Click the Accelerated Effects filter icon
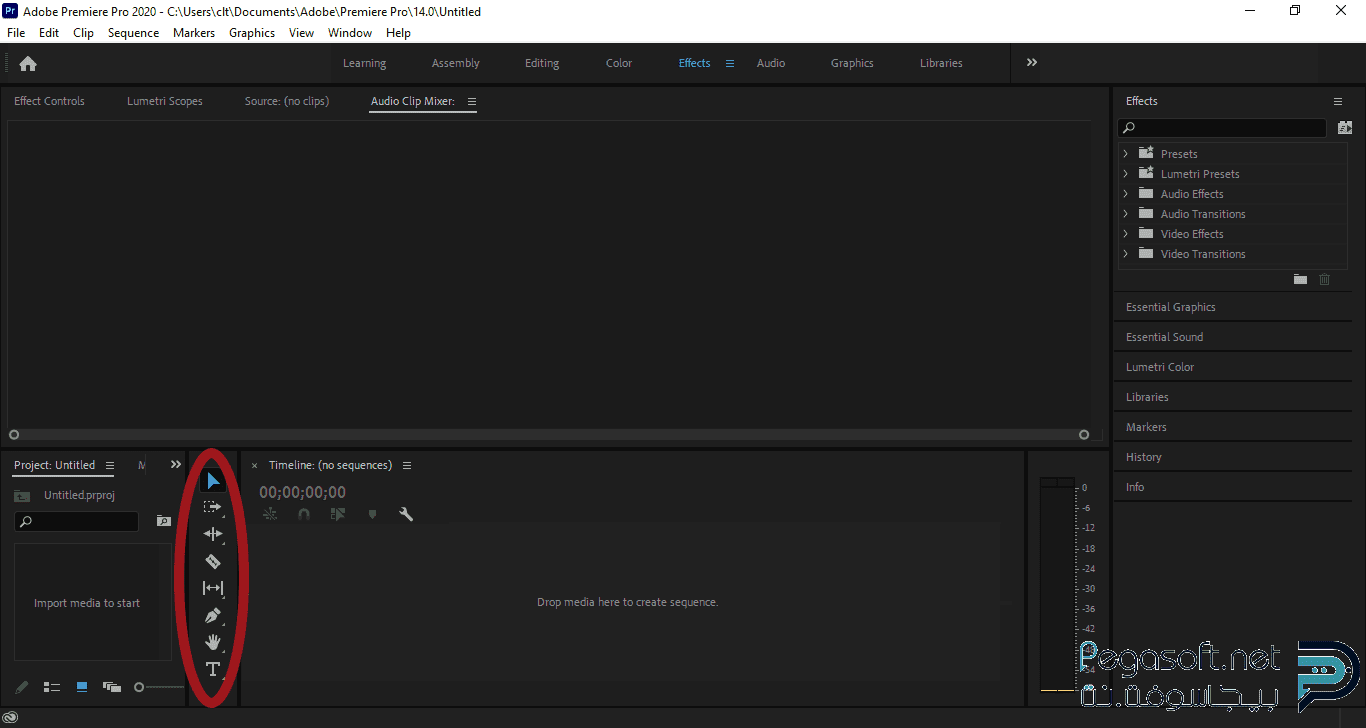1366x728 pixels. click(x=1345, y=128)
